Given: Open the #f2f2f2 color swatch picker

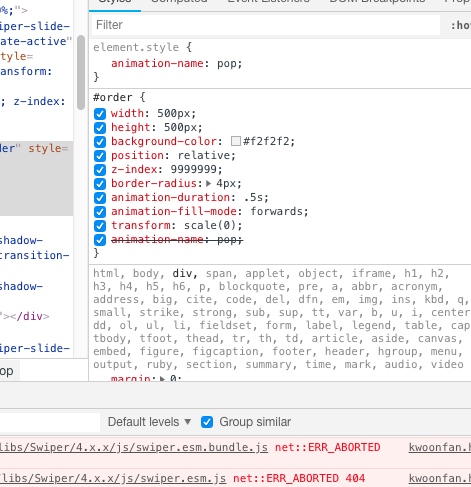Looking at the screenshot, I should click(236, 141).
